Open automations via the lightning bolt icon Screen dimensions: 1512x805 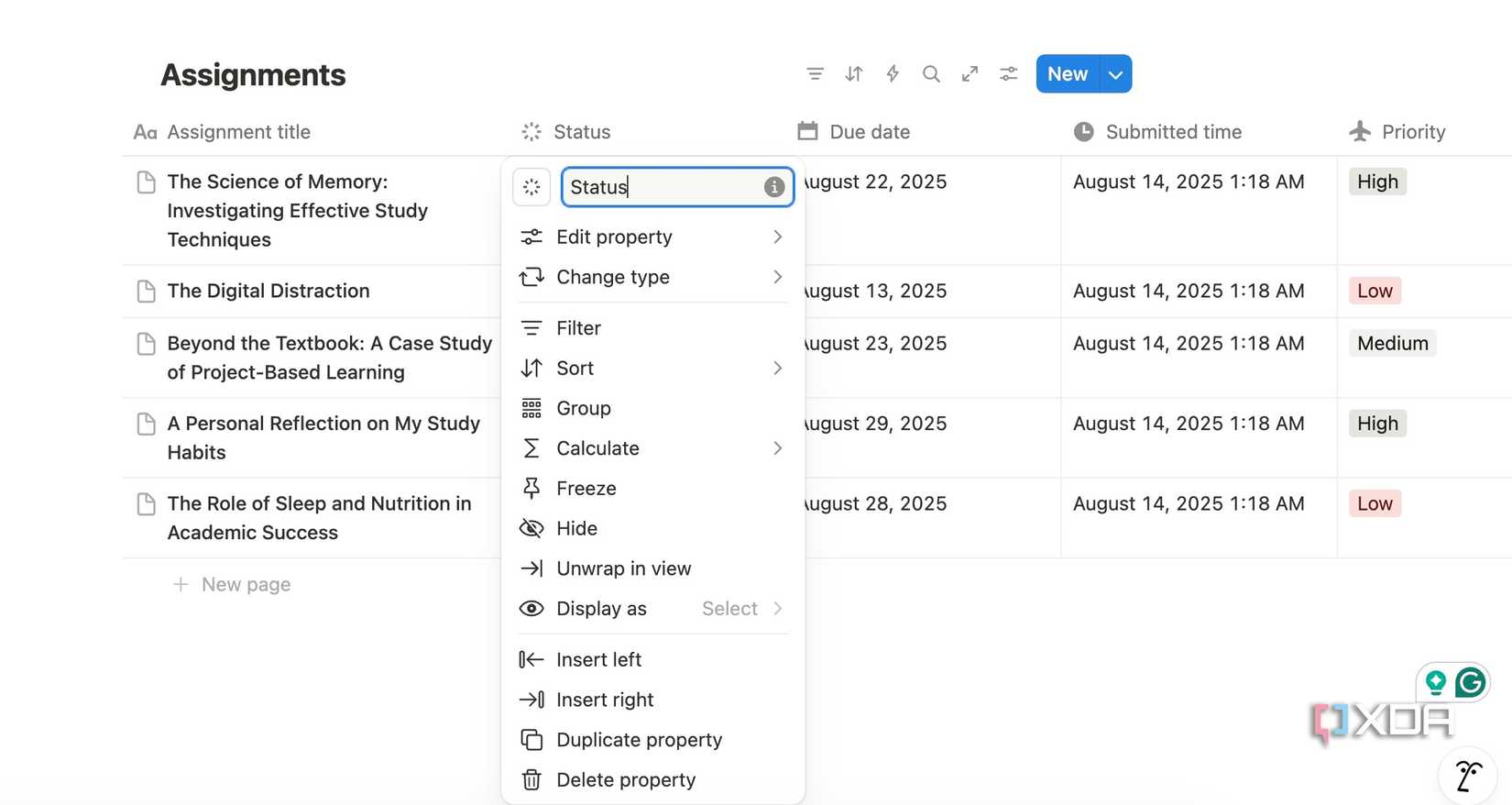click(x=893, y=74)
